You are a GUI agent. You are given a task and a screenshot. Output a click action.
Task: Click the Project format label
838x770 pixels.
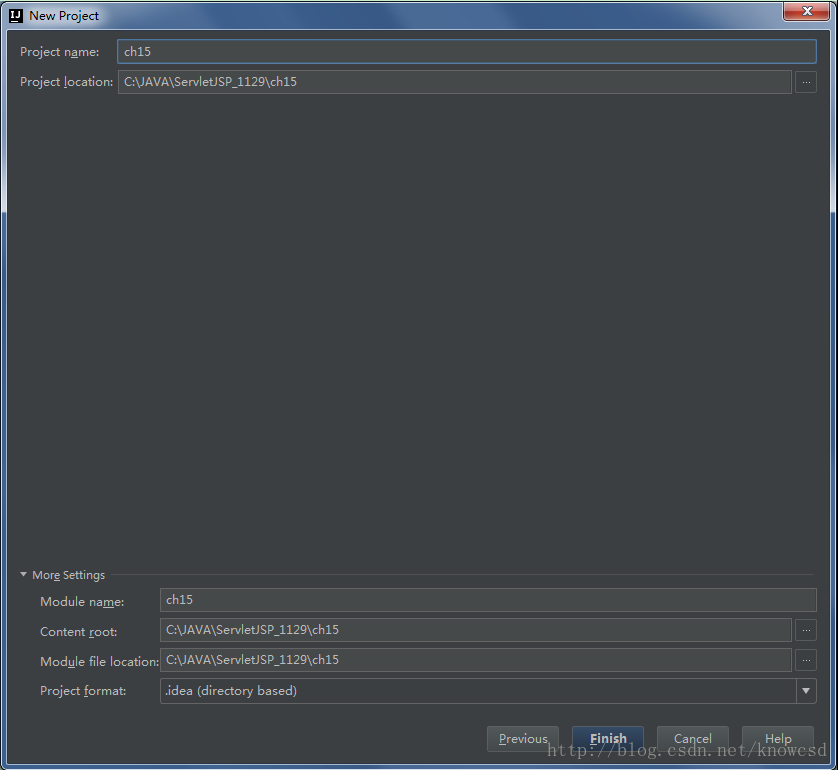coord(83,691)
